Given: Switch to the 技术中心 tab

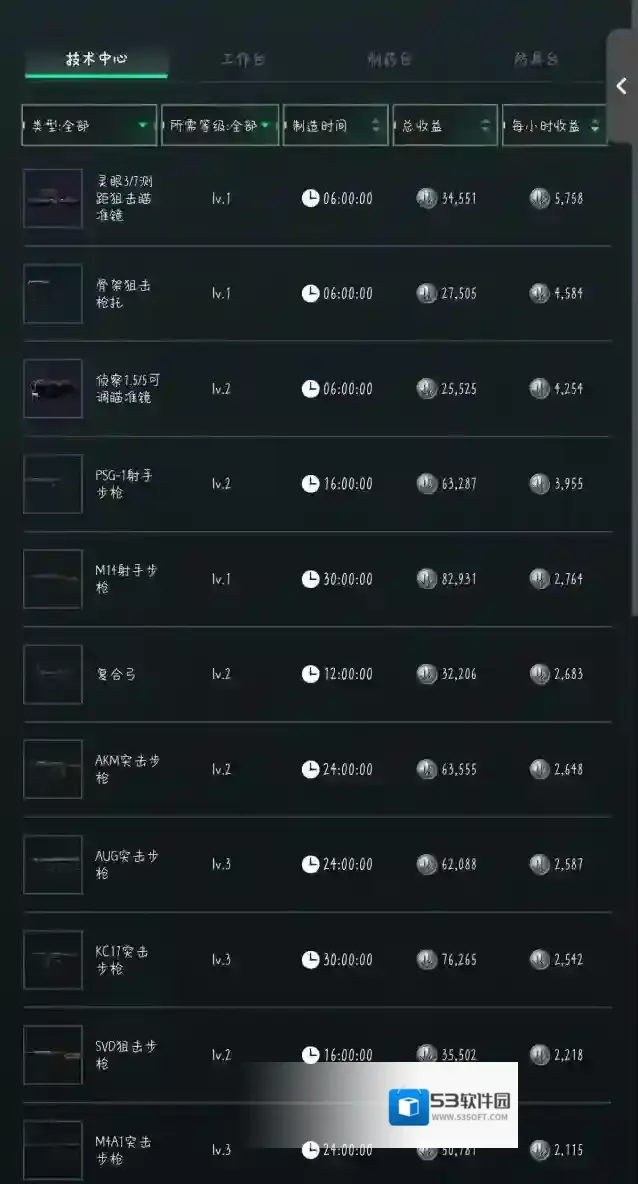Looking at the screenshot, I should (96, 59).
